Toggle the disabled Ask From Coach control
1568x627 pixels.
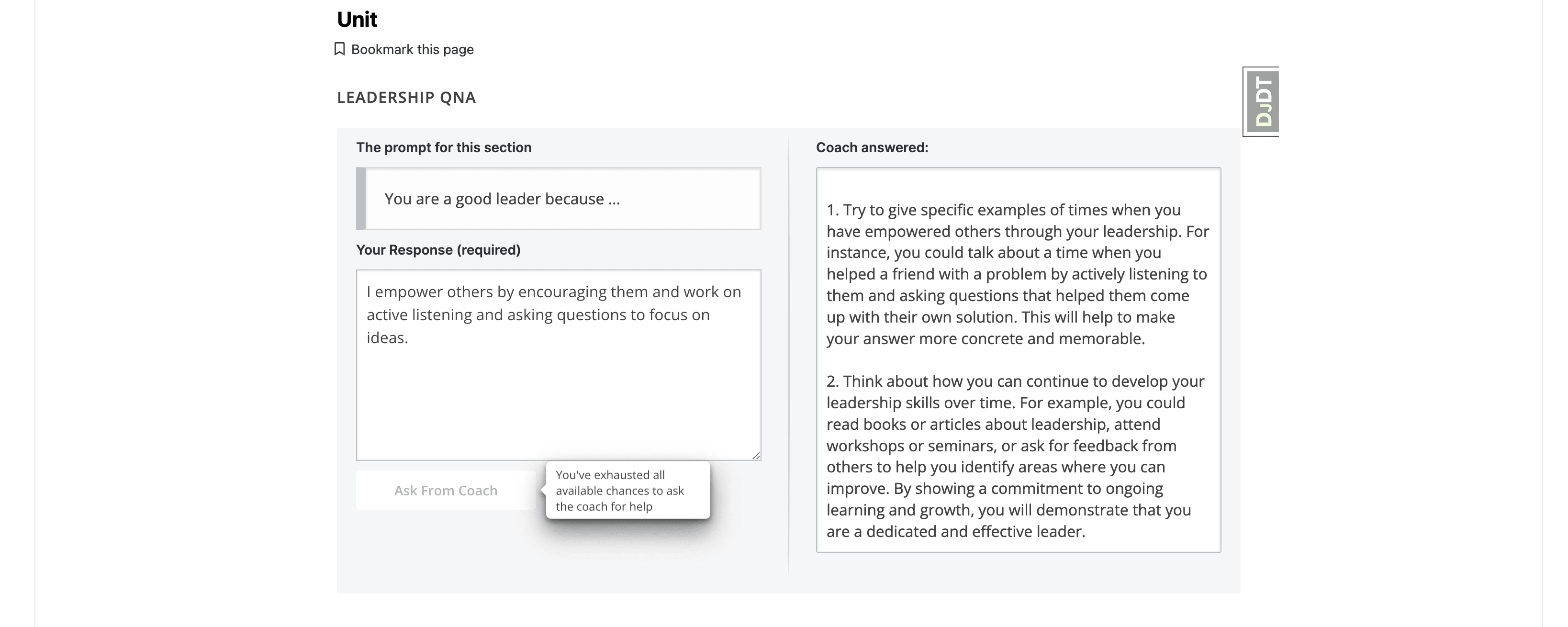pos(445,490)
